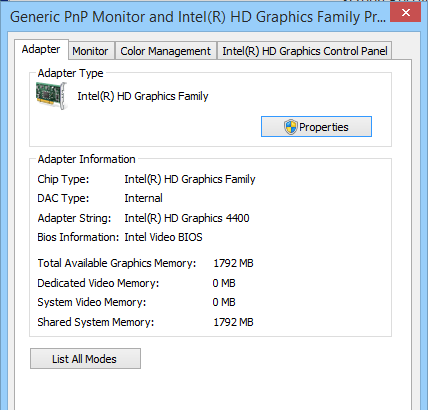Click the Shared System Memory label

coord(96,322)
